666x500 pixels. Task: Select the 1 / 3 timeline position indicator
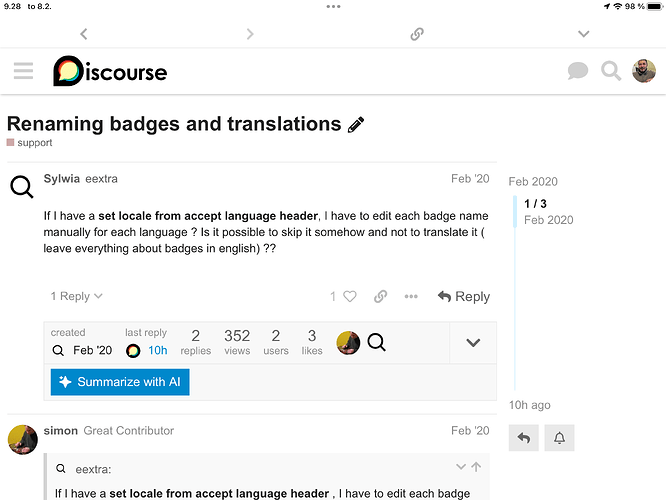pos(535,204)
